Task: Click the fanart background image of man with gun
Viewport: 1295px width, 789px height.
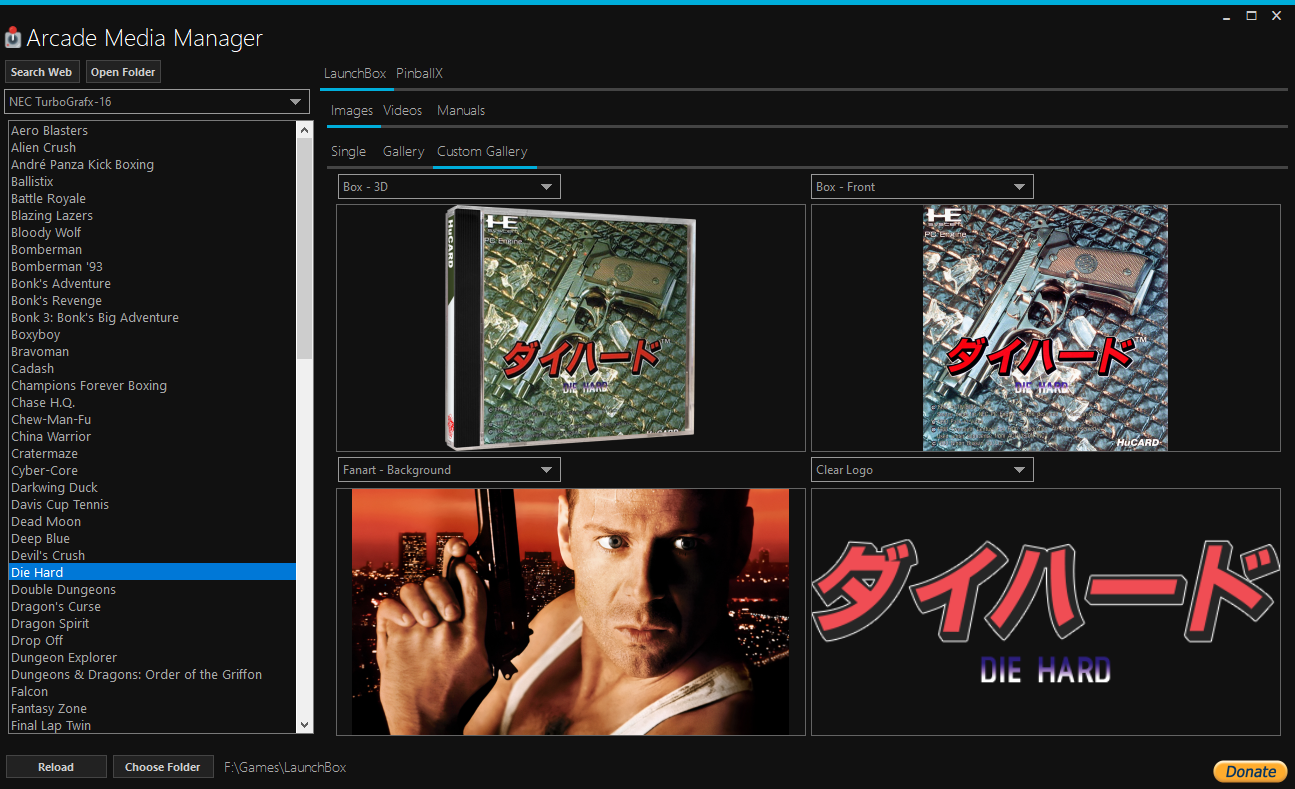Action: point(570,612)
